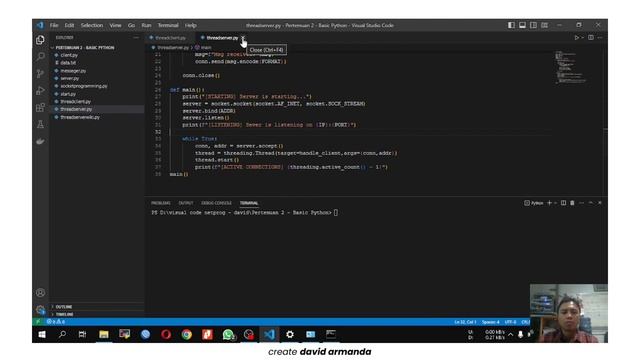Split the editor to the right
640x360 pixels.
[591, 38]
